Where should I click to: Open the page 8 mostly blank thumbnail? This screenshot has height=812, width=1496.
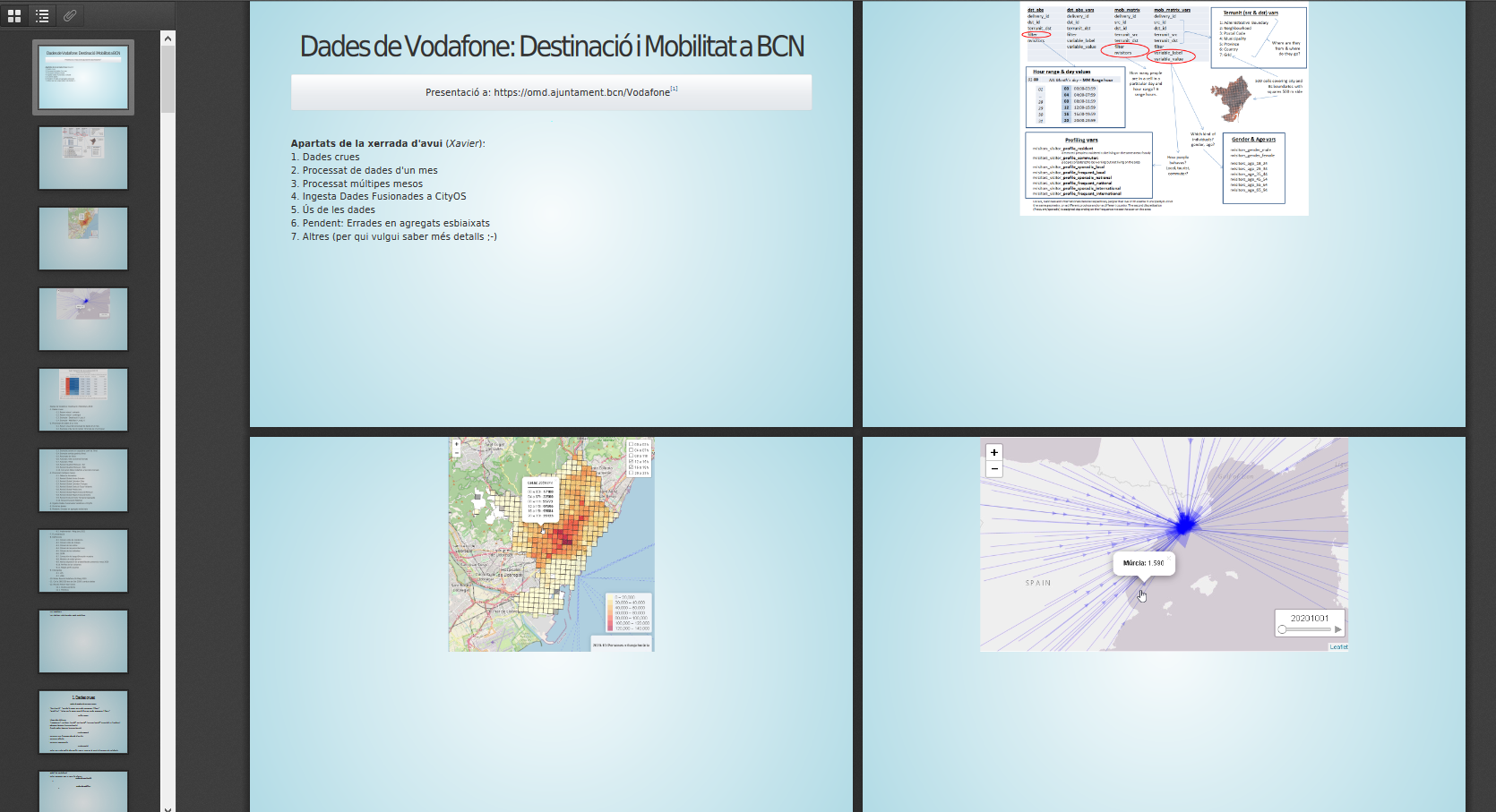tap(83, 641)
